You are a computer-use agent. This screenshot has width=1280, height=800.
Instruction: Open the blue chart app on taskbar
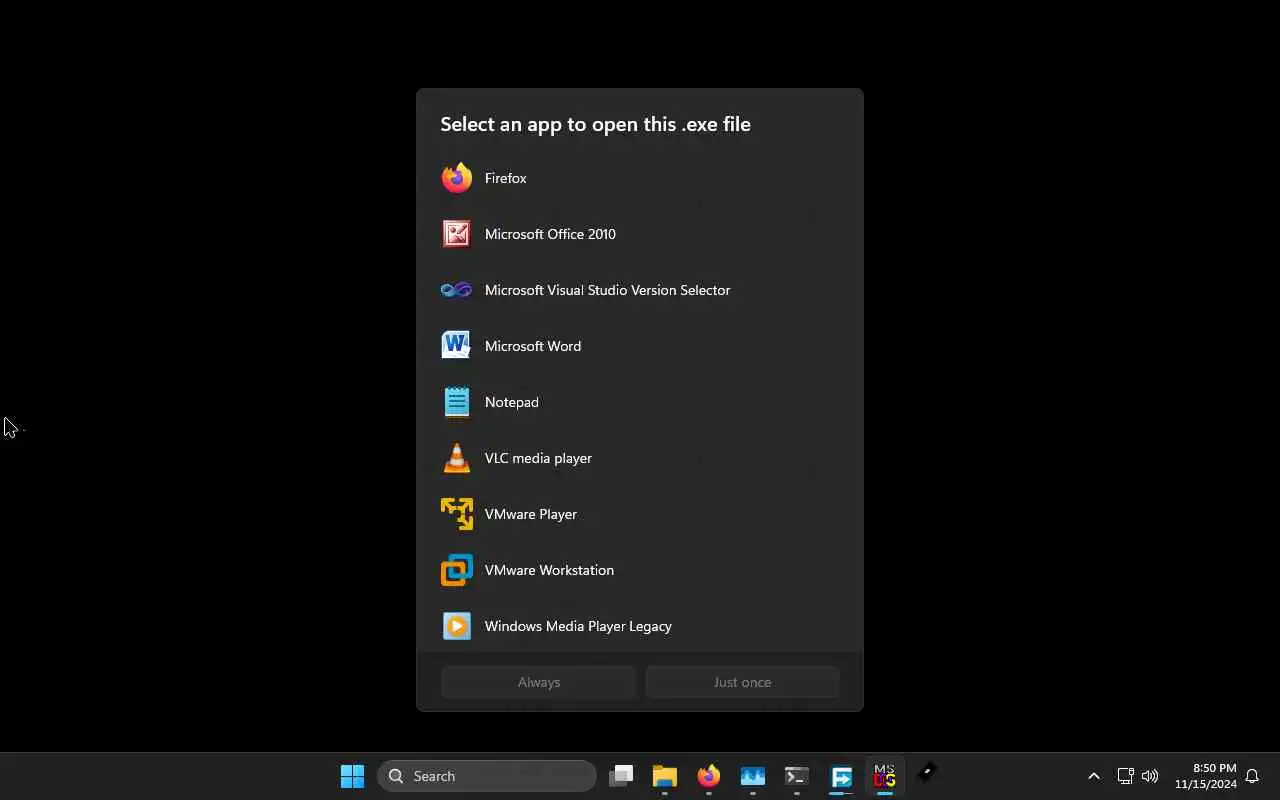click(753, 776)
